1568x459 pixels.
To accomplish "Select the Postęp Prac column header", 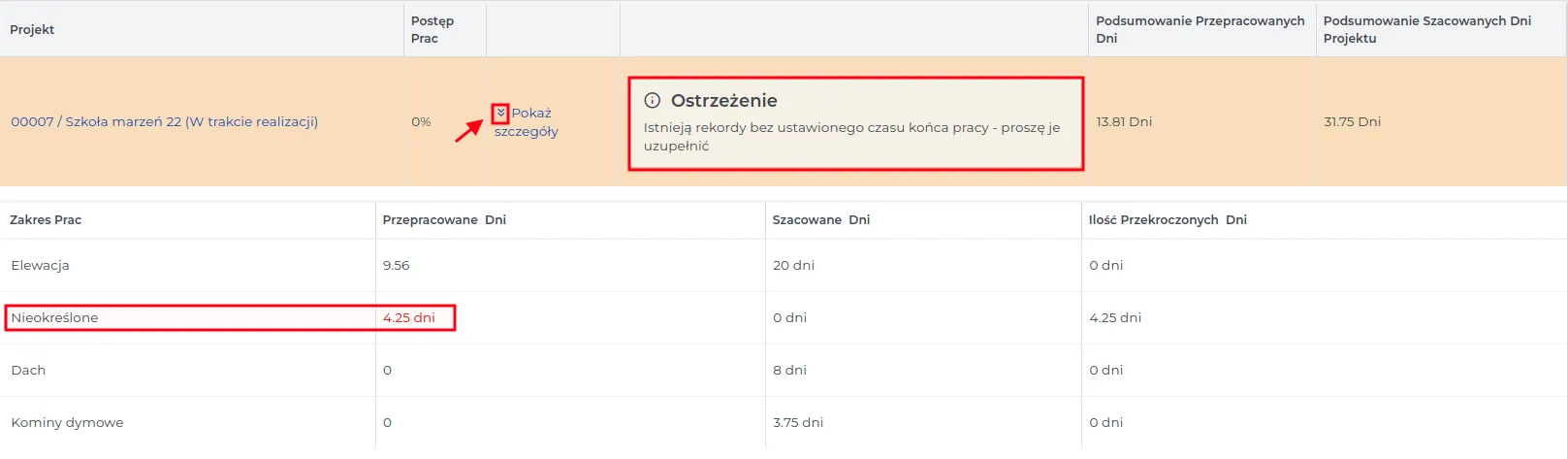I will tap(432, 29).
